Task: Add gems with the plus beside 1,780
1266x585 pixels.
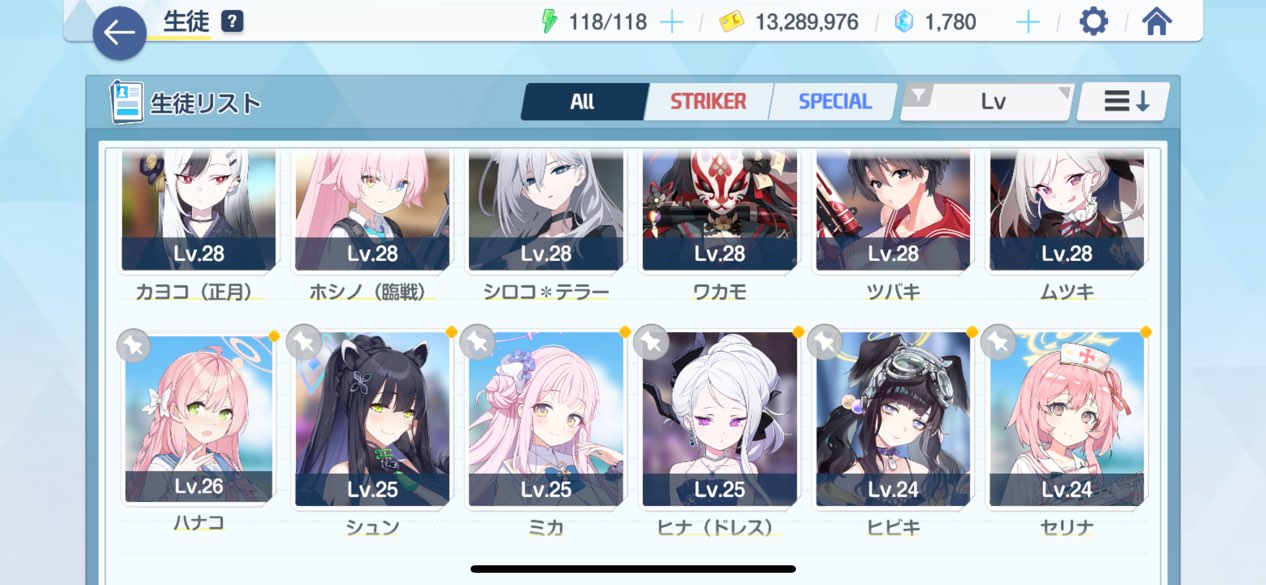Action: 1028,22
